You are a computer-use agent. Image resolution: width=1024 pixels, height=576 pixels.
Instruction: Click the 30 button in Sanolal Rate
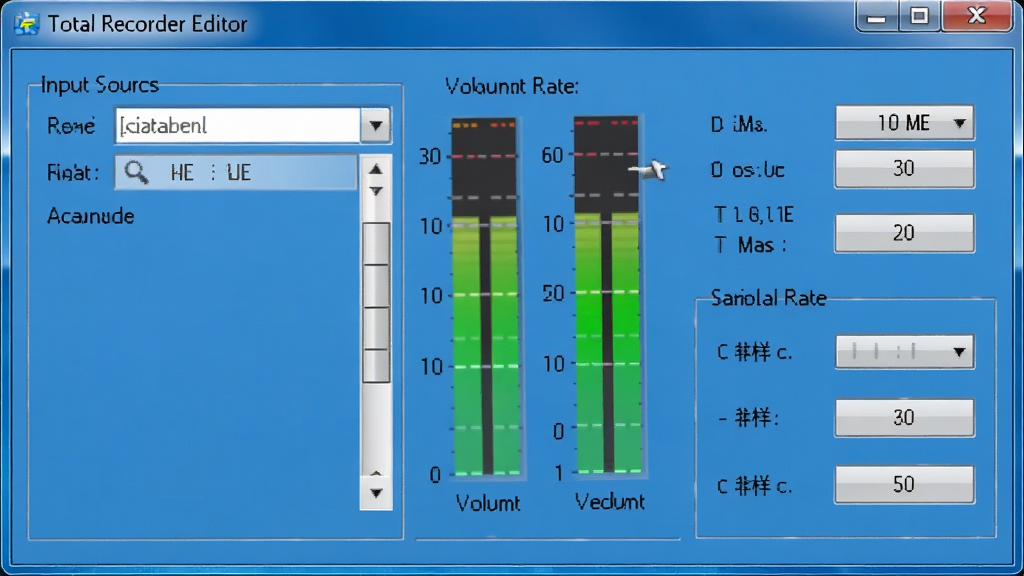[x=904, y=417]
